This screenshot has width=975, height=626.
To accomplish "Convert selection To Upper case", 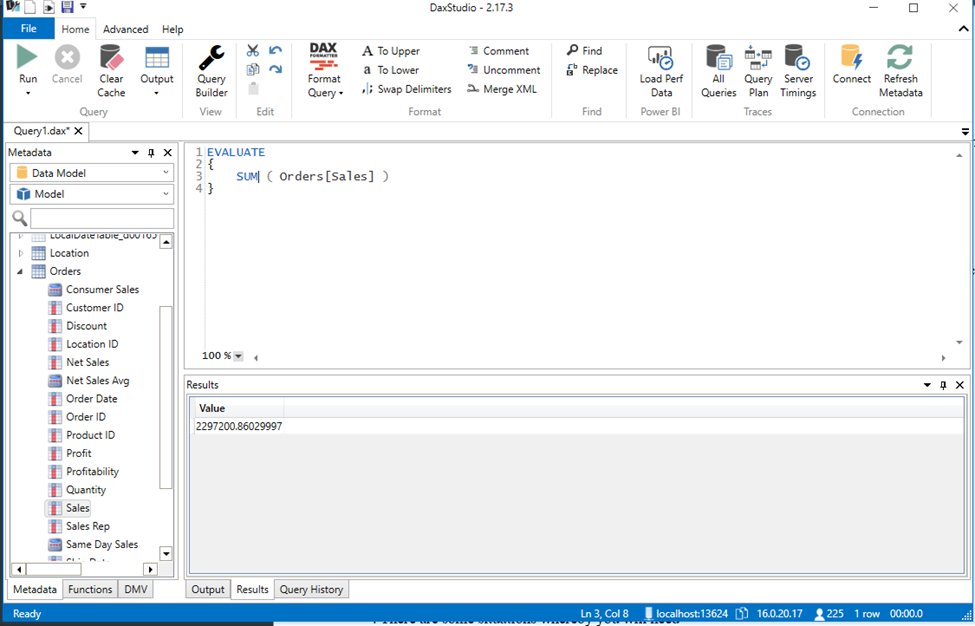I will [x=391, y=51].
